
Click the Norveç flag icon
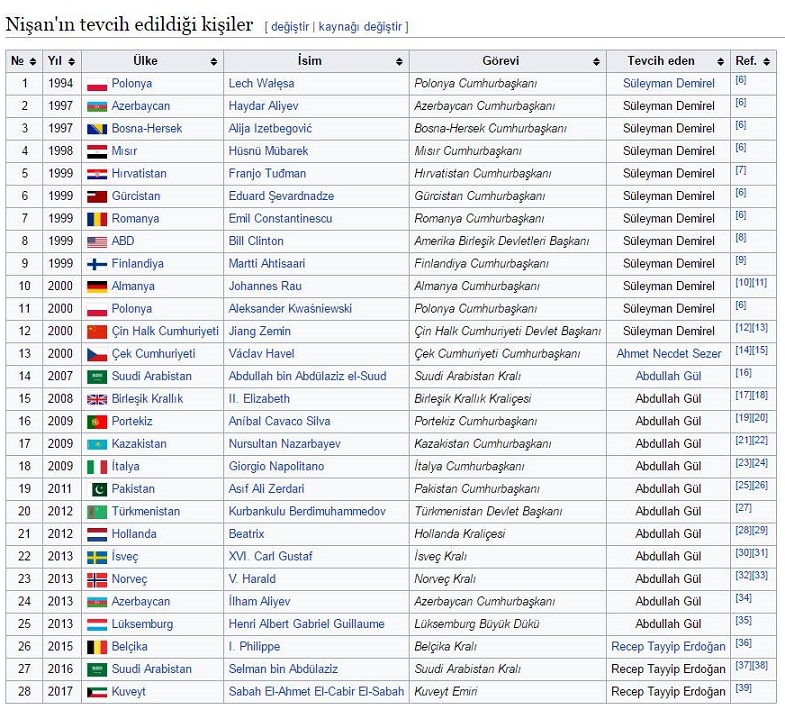(x=97, y=580)
